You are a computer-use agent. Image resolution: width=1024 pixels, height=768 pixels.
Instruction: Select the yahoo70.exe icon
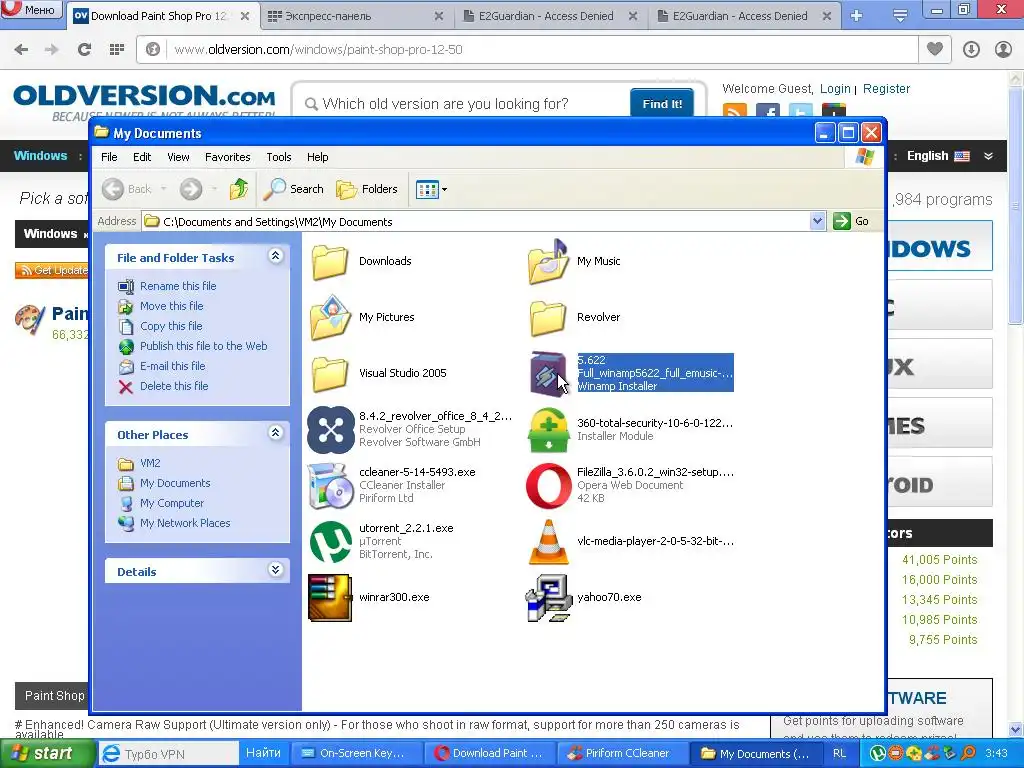tap(548, 598)
